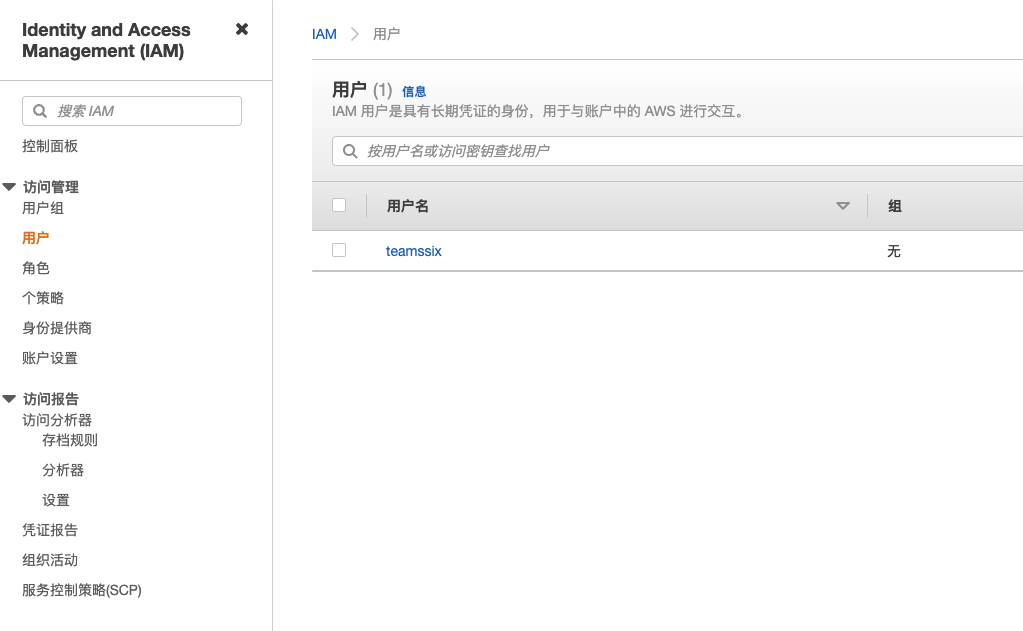The image size is (1023, 631).
Task: Open 控制面板 in the sidebar
Action: coord(50,146)
